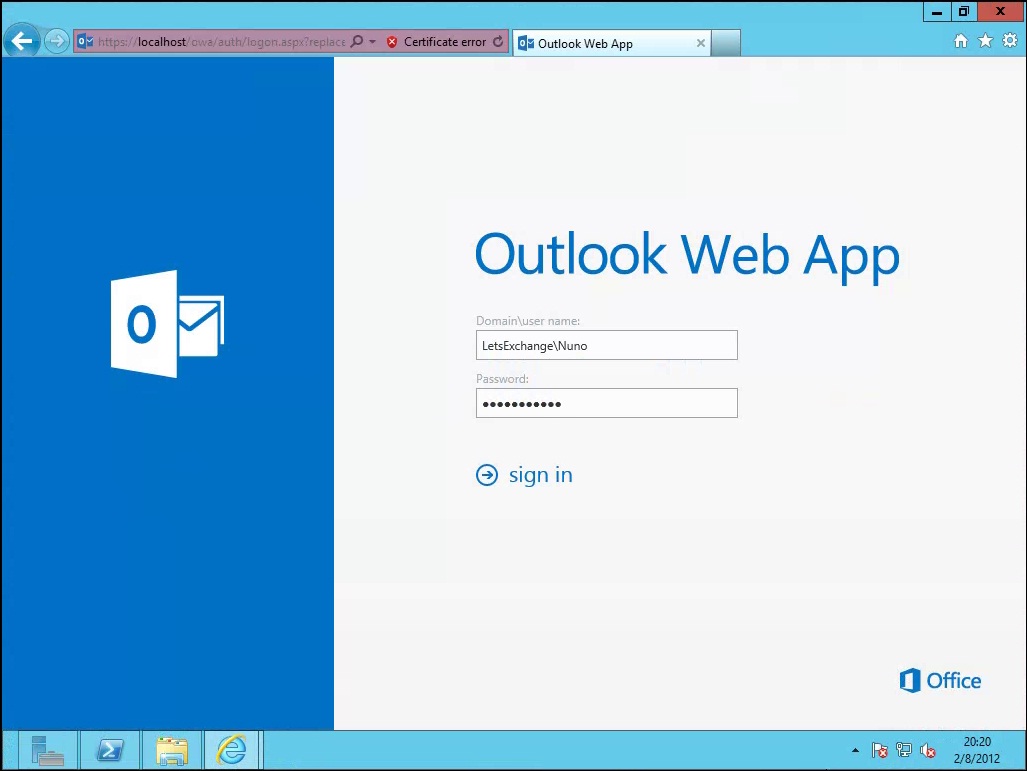Click the muted speaker volume icon
Image resolution: width=1027 pixels, height=771 pixels.
coord(927,751)
